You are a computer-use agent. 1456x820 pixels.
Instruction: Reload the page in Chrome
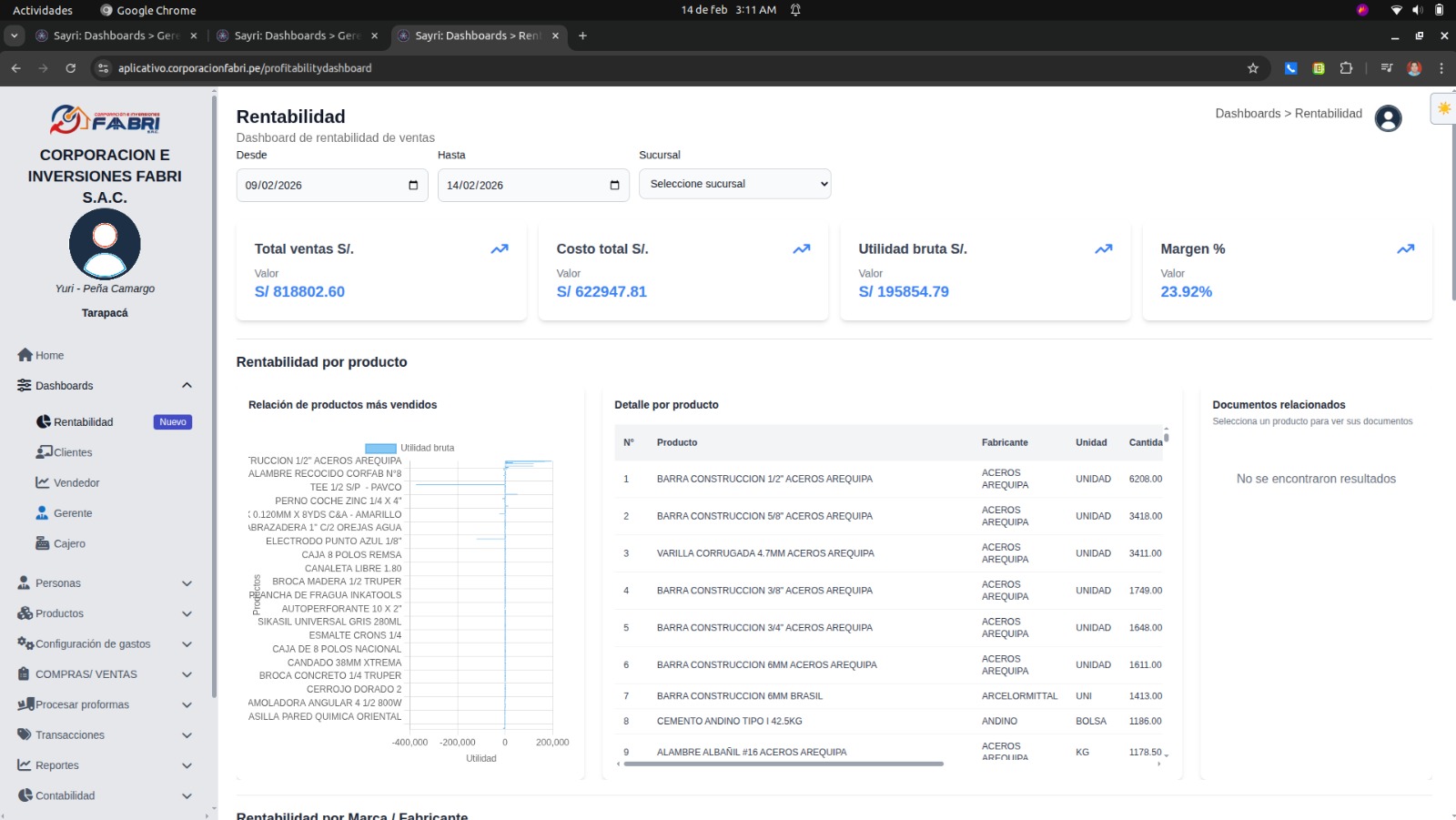click(71, 68)
